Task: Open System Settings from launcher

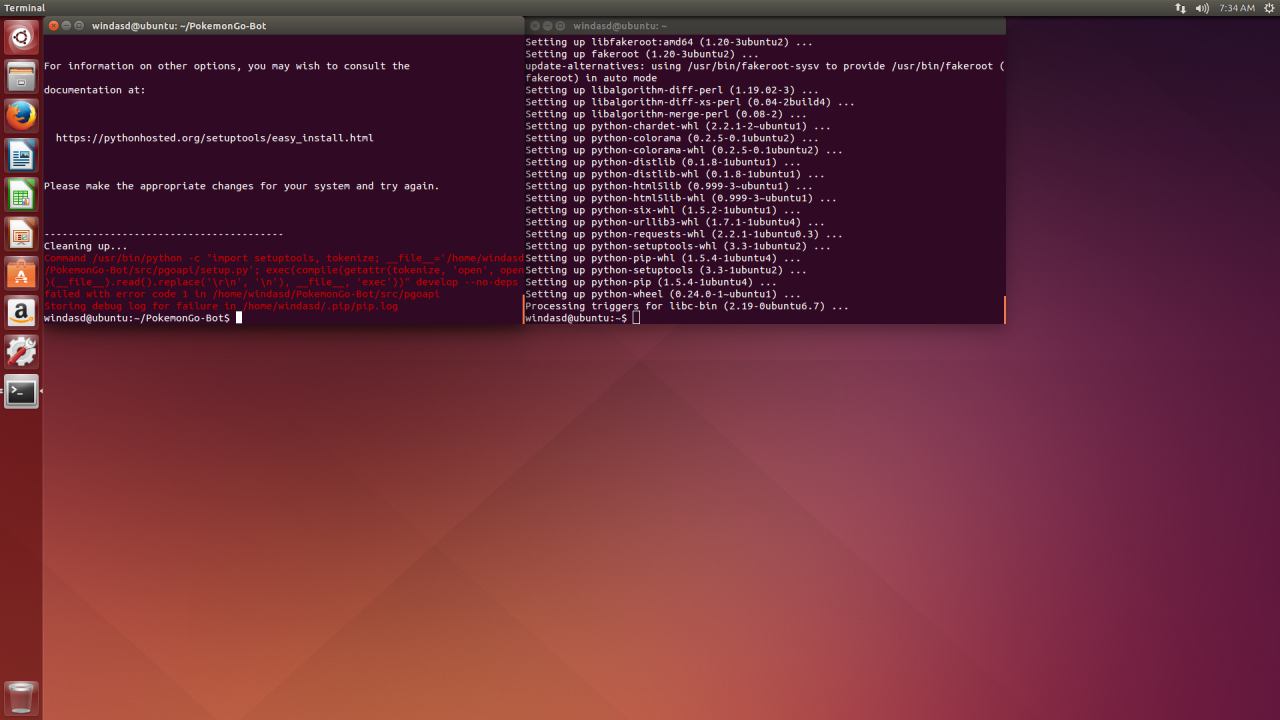Action: click(x=21, y=352)
